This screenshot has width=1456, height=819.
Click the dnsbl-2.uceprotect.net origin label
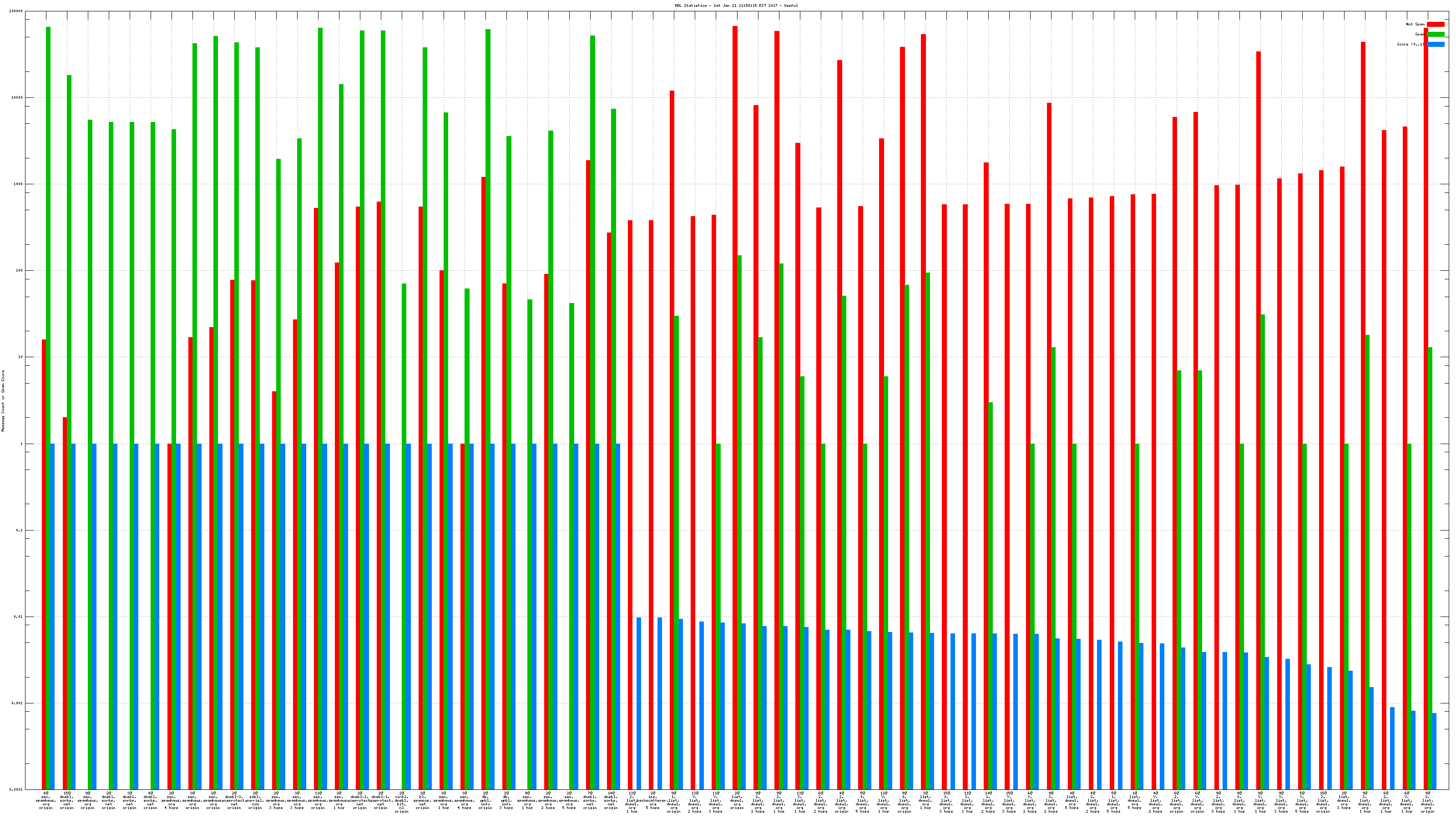click(x=360, y=800)
